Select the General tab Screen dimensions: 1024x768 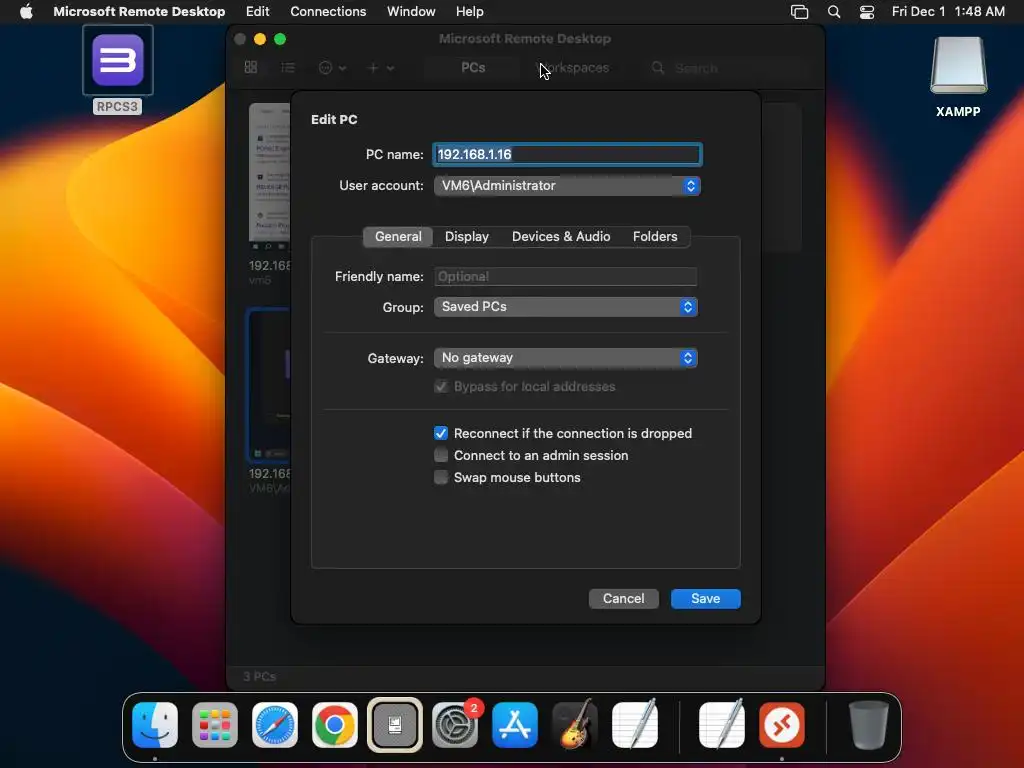coord(398,236)
